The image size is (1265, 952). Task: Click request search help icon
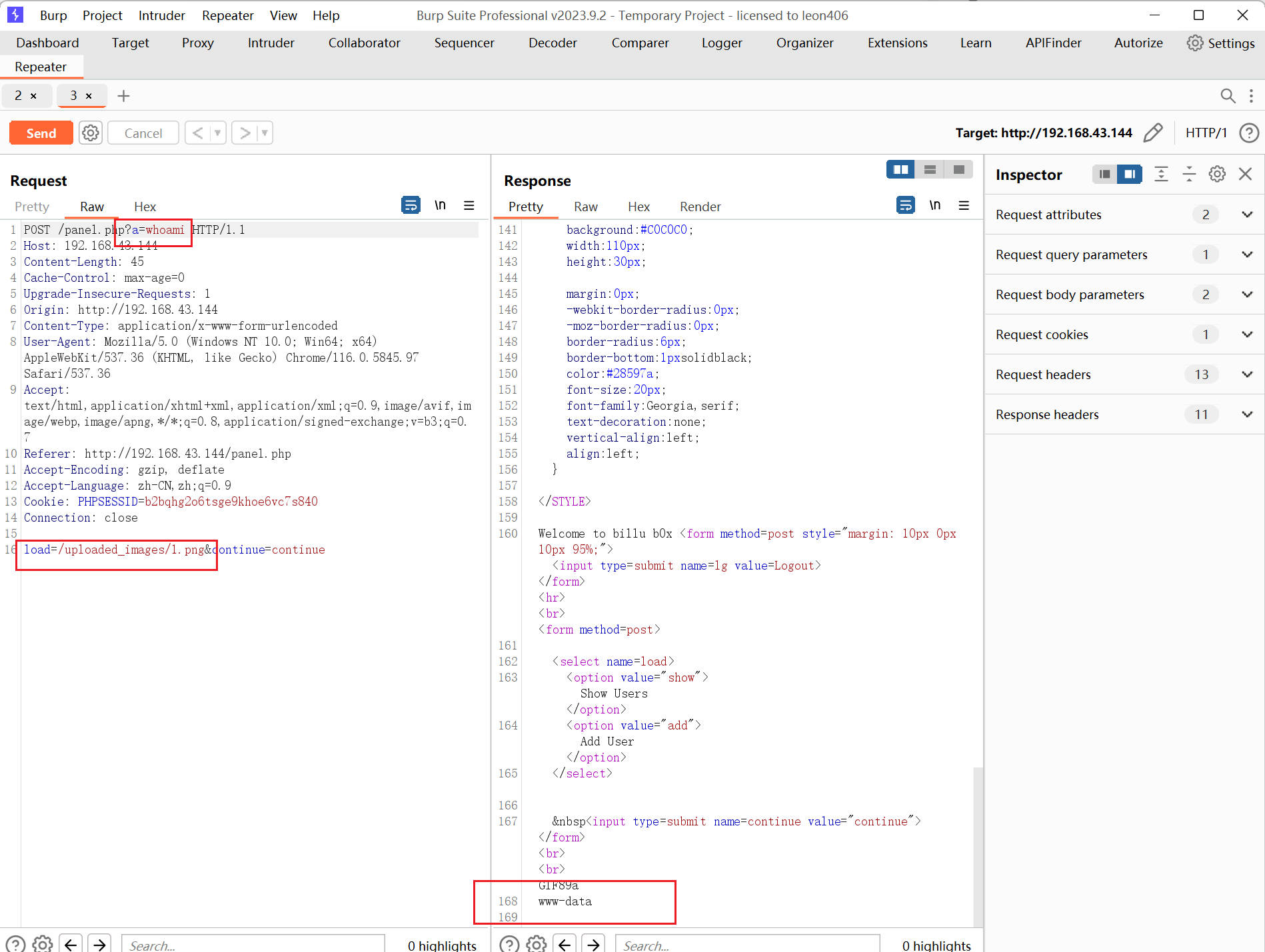(x=15, y=944)
